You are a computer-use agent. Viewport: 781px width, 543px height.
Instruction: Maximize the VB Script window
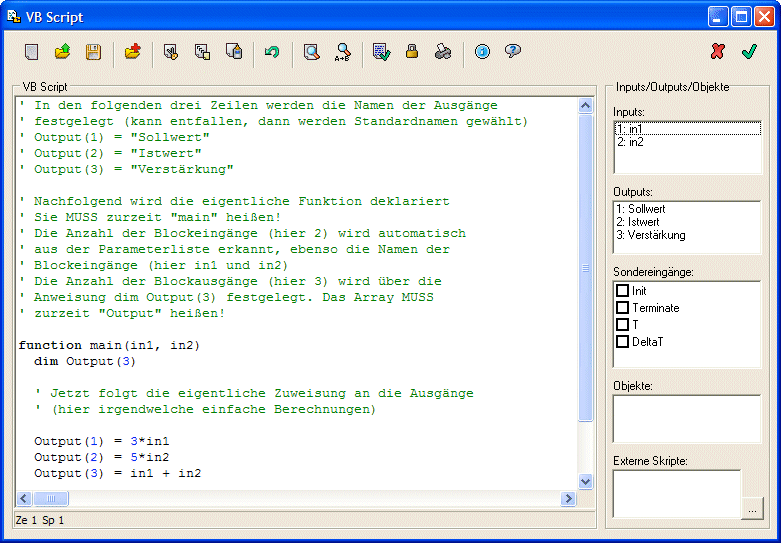741,16
